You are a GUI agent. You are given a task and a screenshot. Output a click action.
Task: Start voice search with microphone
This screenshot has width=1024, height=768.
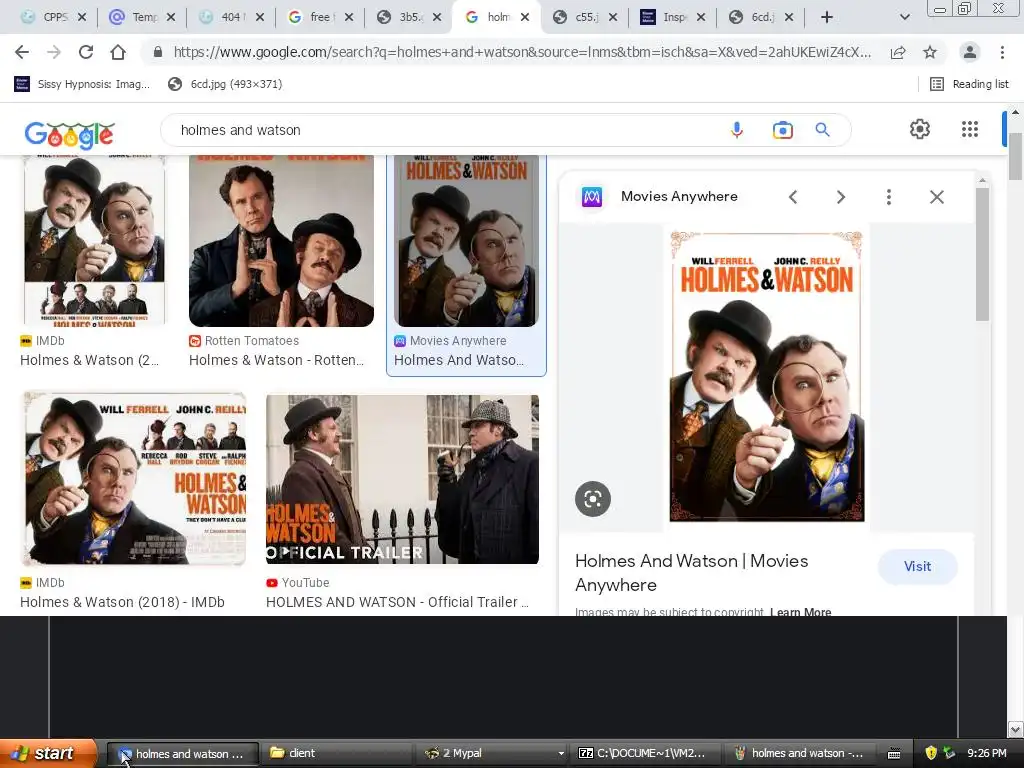click(737, 130)
